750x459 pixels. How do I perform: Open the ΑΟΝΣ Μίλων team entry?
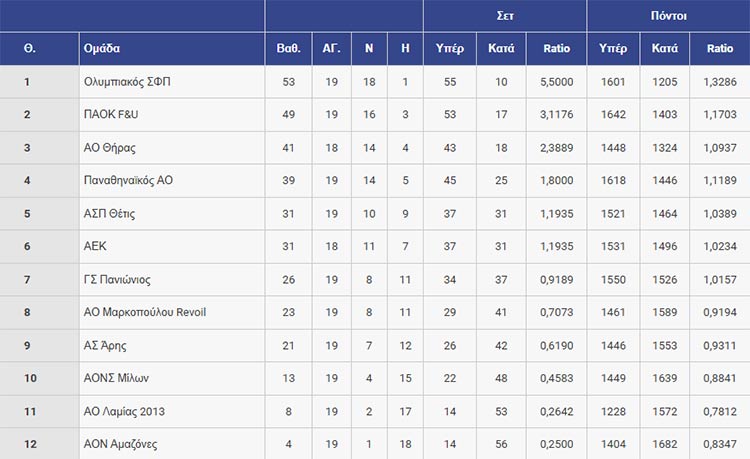(119, 379)
